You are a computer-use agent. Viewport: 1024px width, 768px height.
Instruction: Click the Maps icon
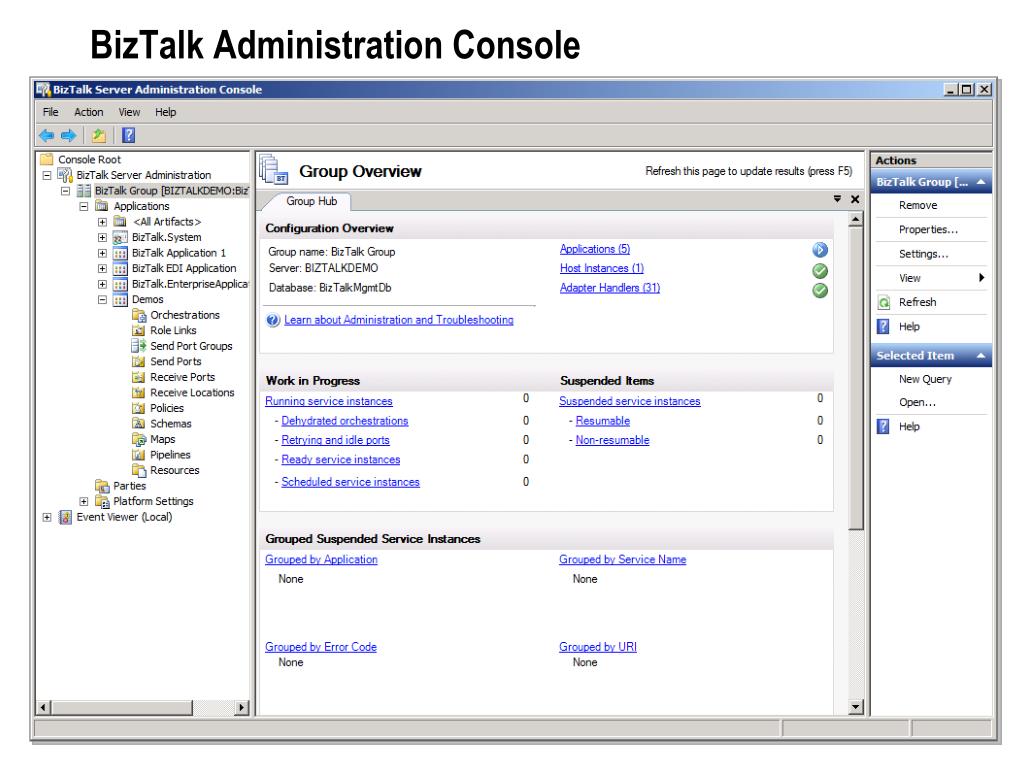pos(138,440)
